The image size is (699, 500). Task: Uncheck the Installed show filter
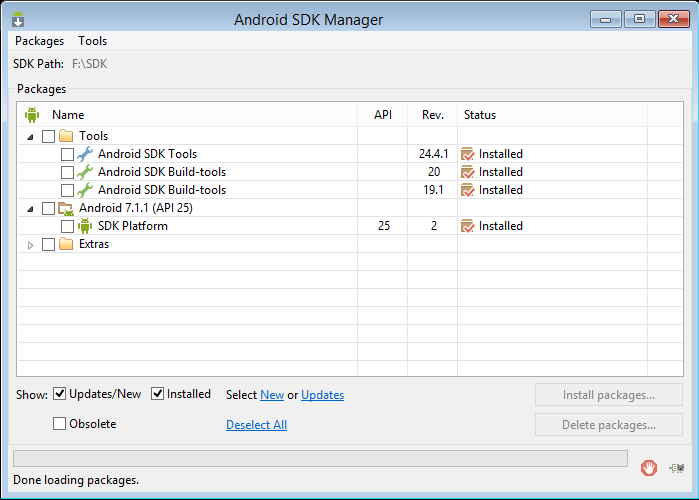pyautogui.click(x=157, y=393)
